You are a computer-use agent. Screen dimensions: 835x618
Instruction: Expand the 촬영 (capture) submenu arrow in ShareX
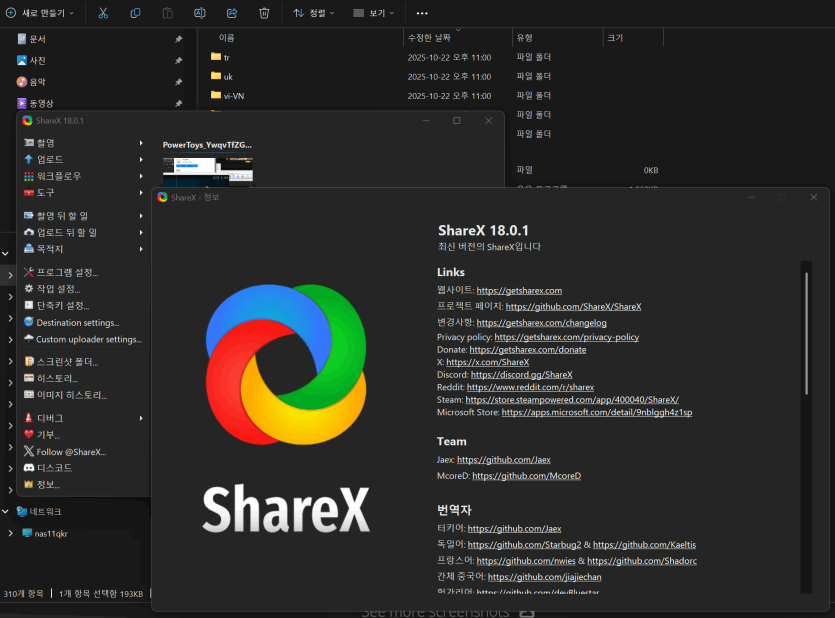coord(141,143)
